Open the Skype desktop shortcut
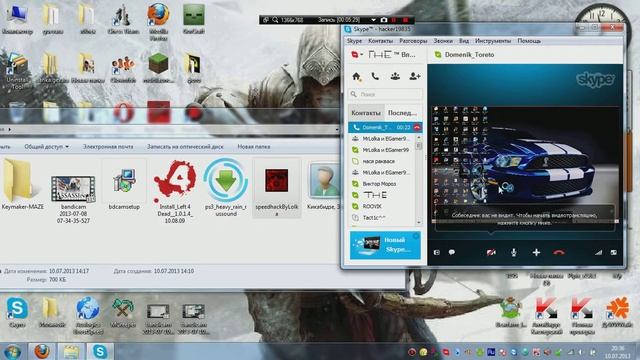 [17, 313]
